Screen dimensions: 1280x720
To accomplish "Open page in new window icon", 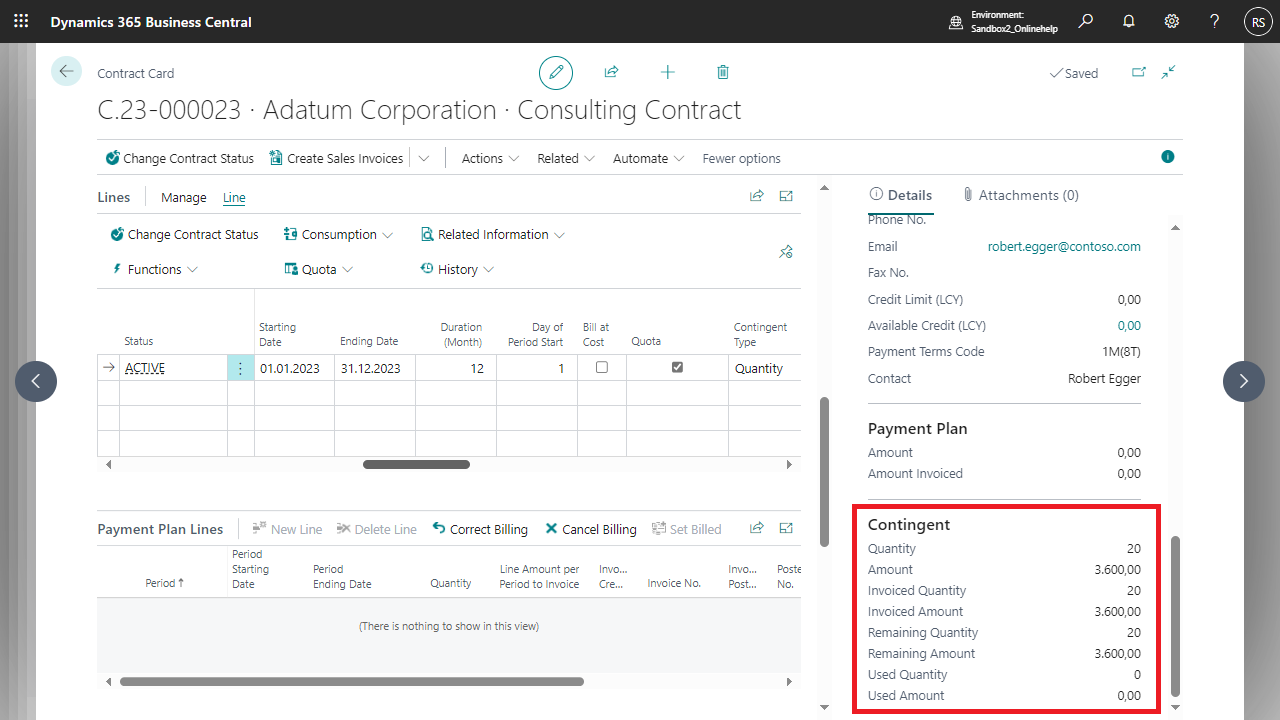I will click(1138, 72).
